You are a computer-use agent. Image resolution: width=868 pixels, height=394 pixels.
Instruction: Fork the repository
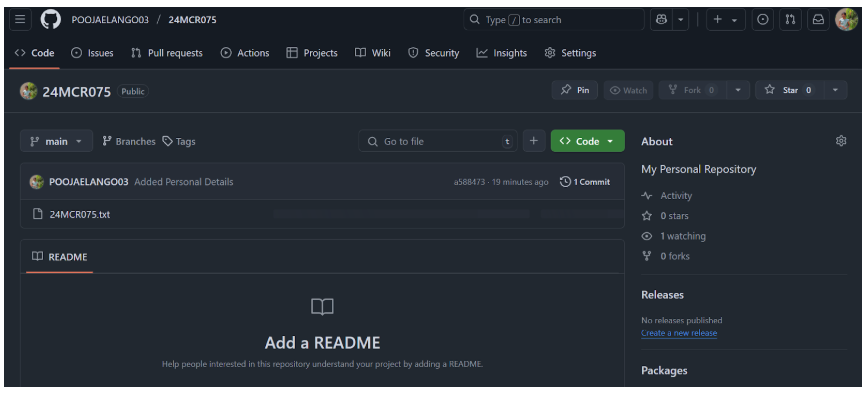[x=693, y=90]
